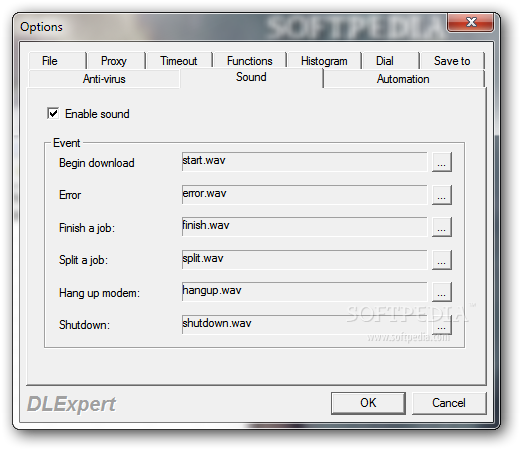Image resolution: width=521 pixels, height=450 pixels.
Task: Click the Shutdown label
Action: (84, 325)
